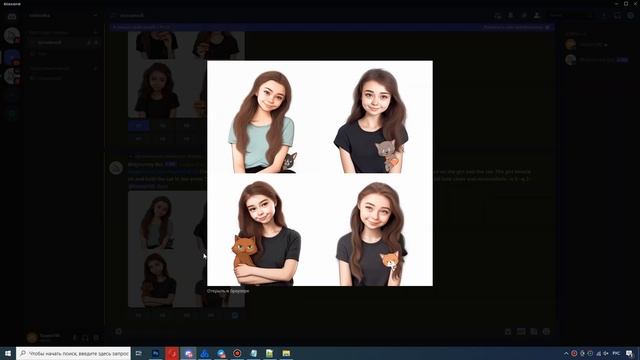Toggle the member list icon

click(x=537, y=16)
